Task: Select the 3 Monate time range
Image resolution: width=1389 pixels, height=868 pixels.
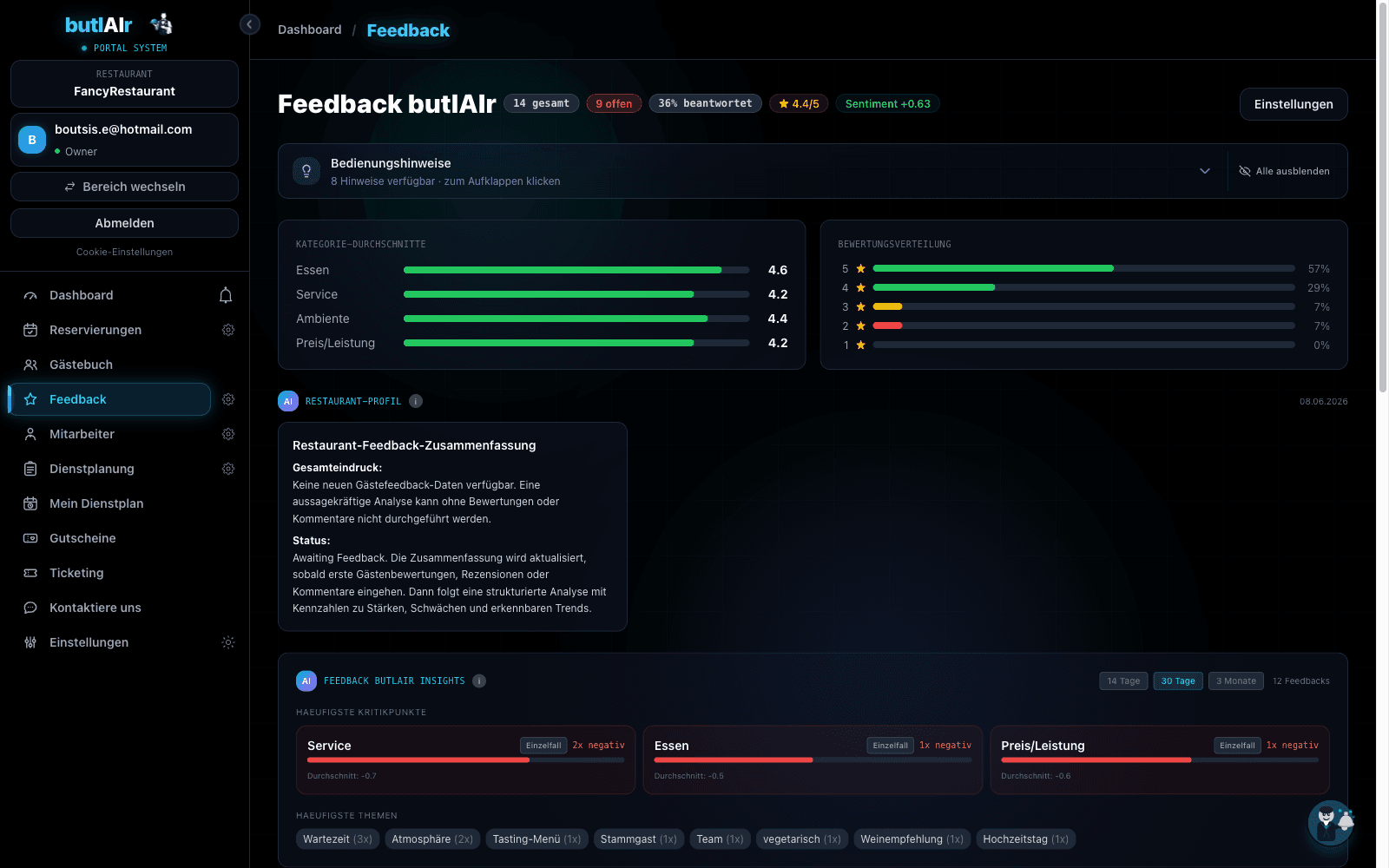Action: coord(1236,681)
